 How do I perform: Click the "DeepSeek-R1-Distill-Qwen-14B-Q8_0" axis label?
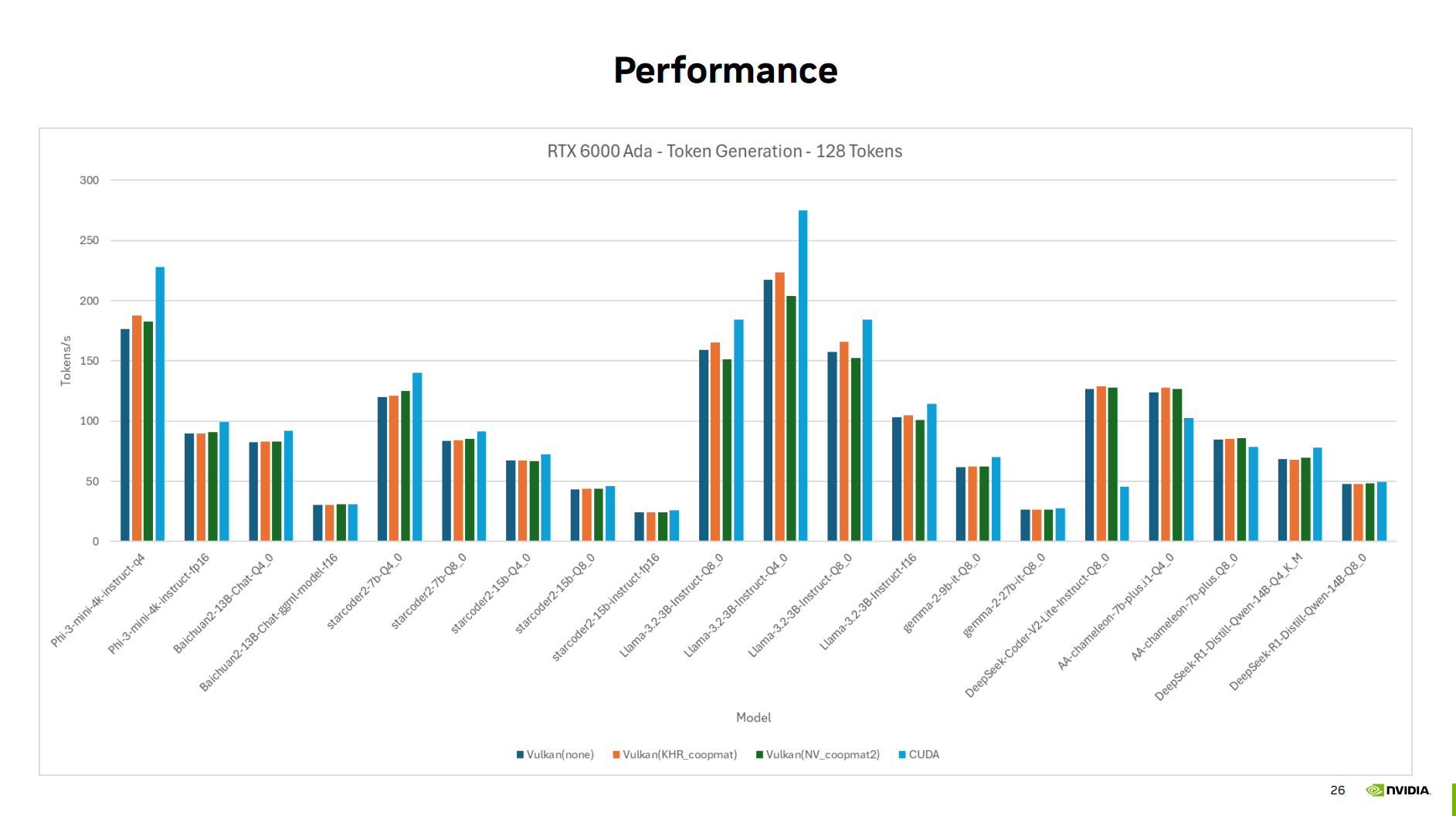[x=1298, y=621]
